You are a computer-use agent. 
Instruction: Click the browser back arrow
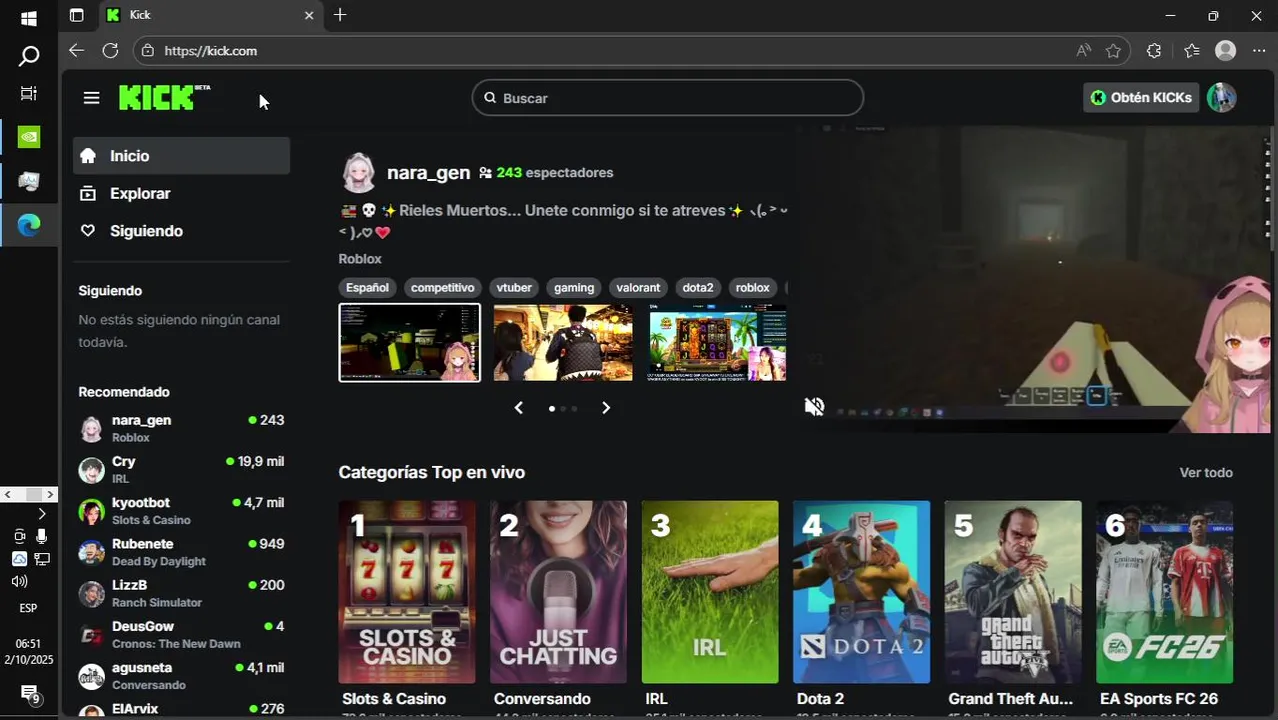(77, 50)
